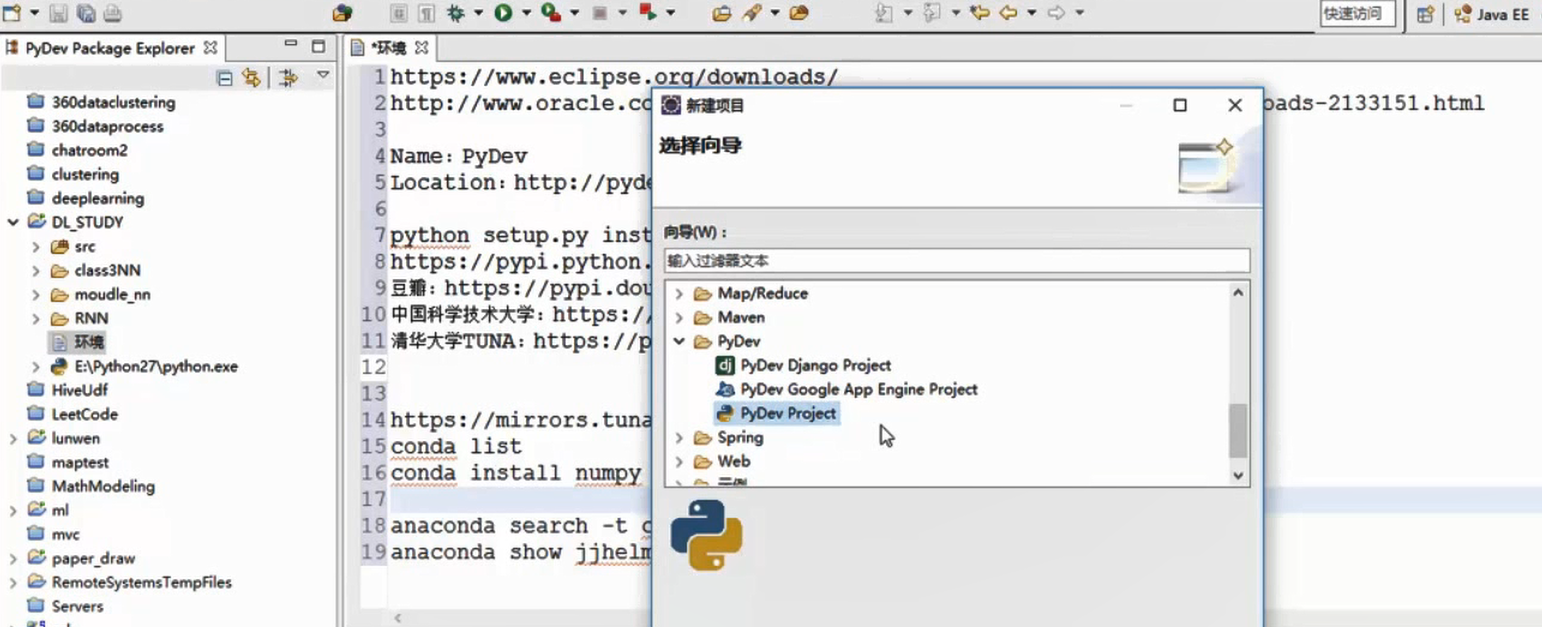This screenshot has height=627, width=1542.
Task: Expand the paper_draw project
Action: 13,558
